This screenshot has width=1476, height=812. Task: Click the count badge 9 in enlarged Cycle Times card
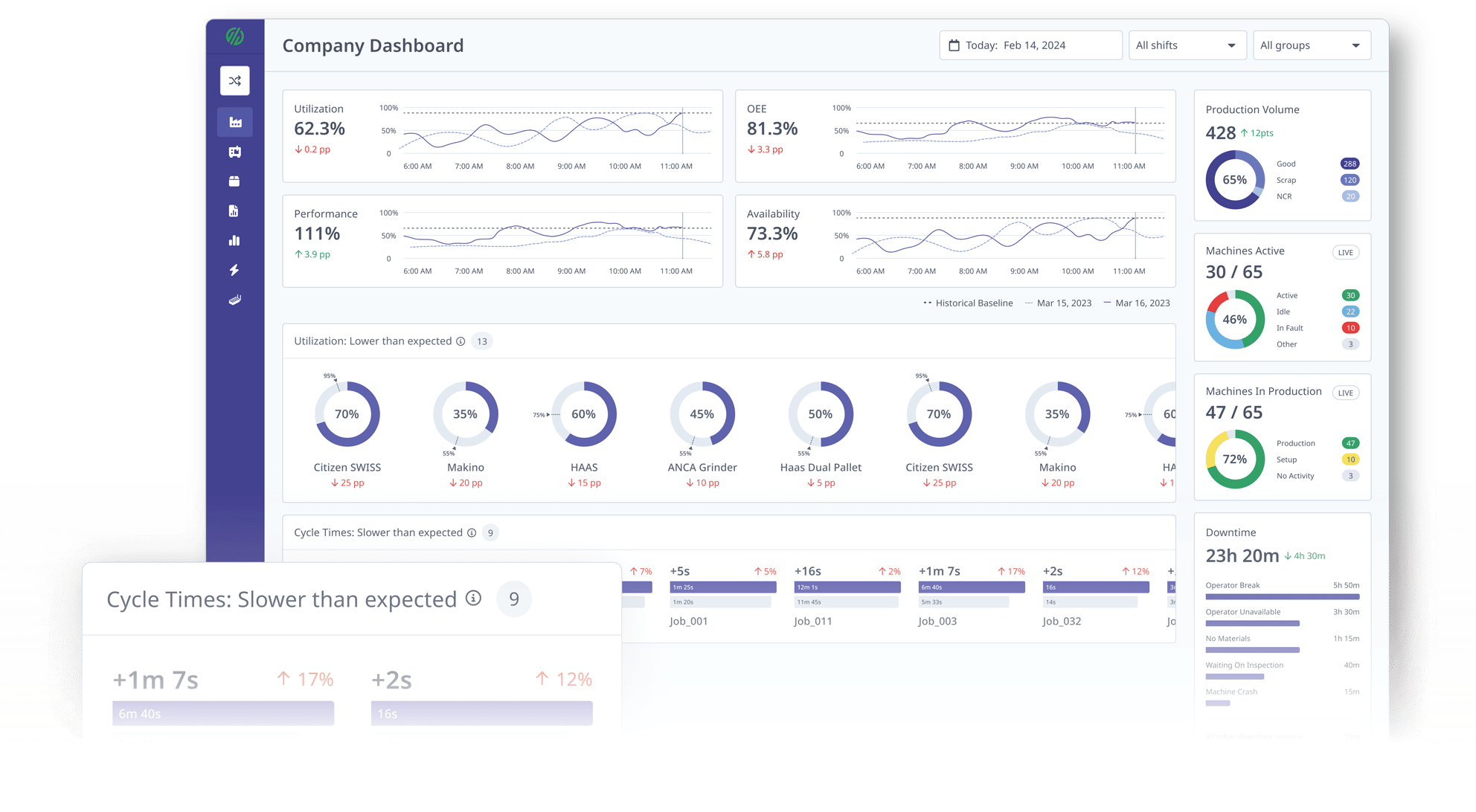(x=514, y=599)
